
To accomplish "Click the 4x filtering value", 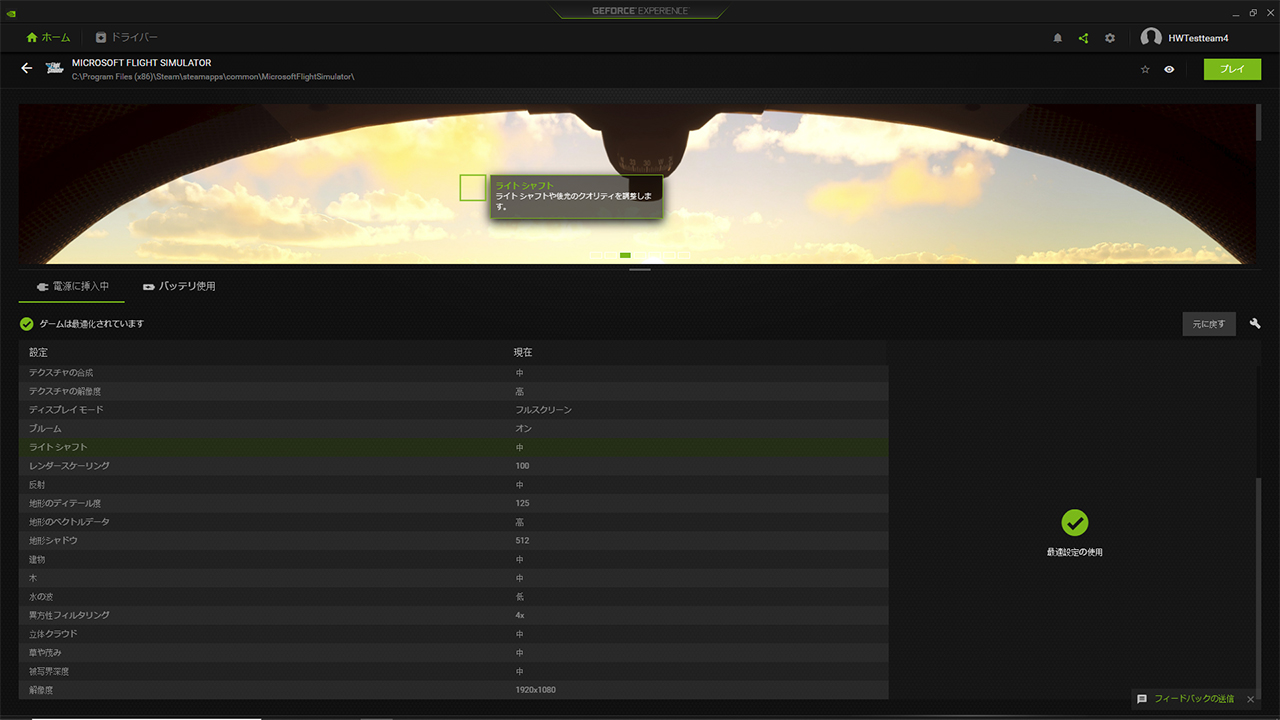I will [520, 615].
